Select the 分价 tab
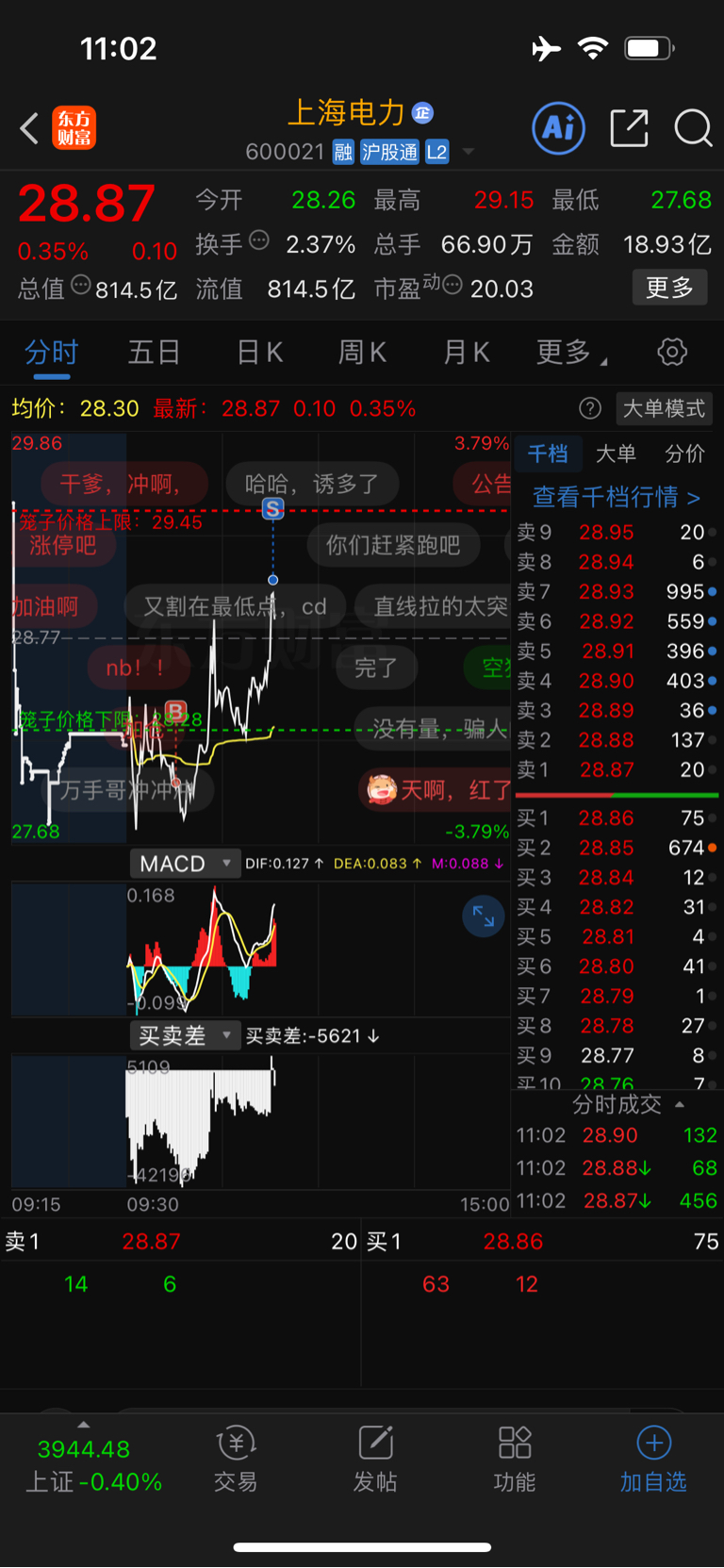This screenshot has height=1568, width=724. pos(684,454)
